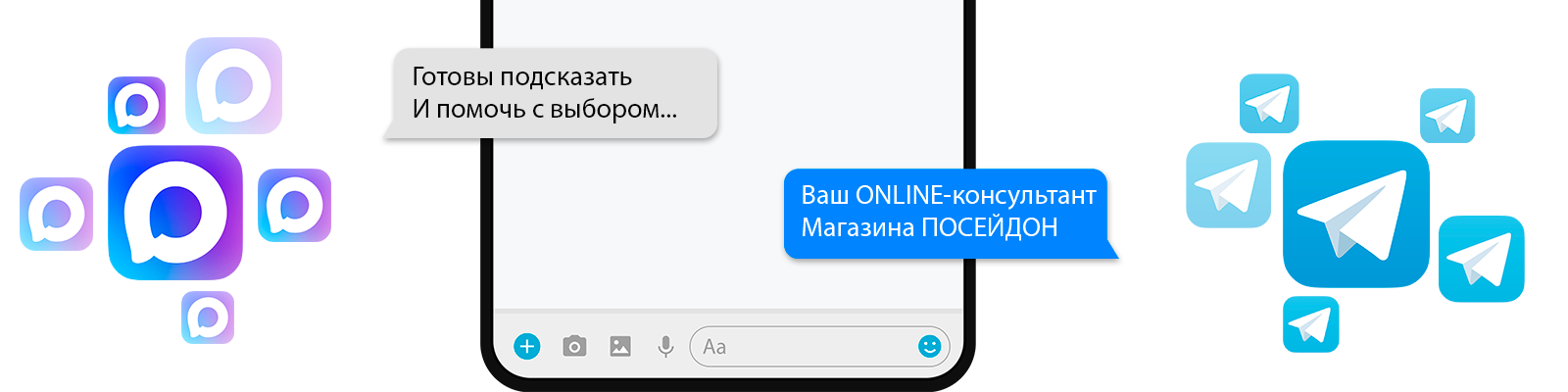Click the blue 'Ваш ONLINE-консультант' message bubble
The image size is (1568, 392).
(x=951, y=214)
